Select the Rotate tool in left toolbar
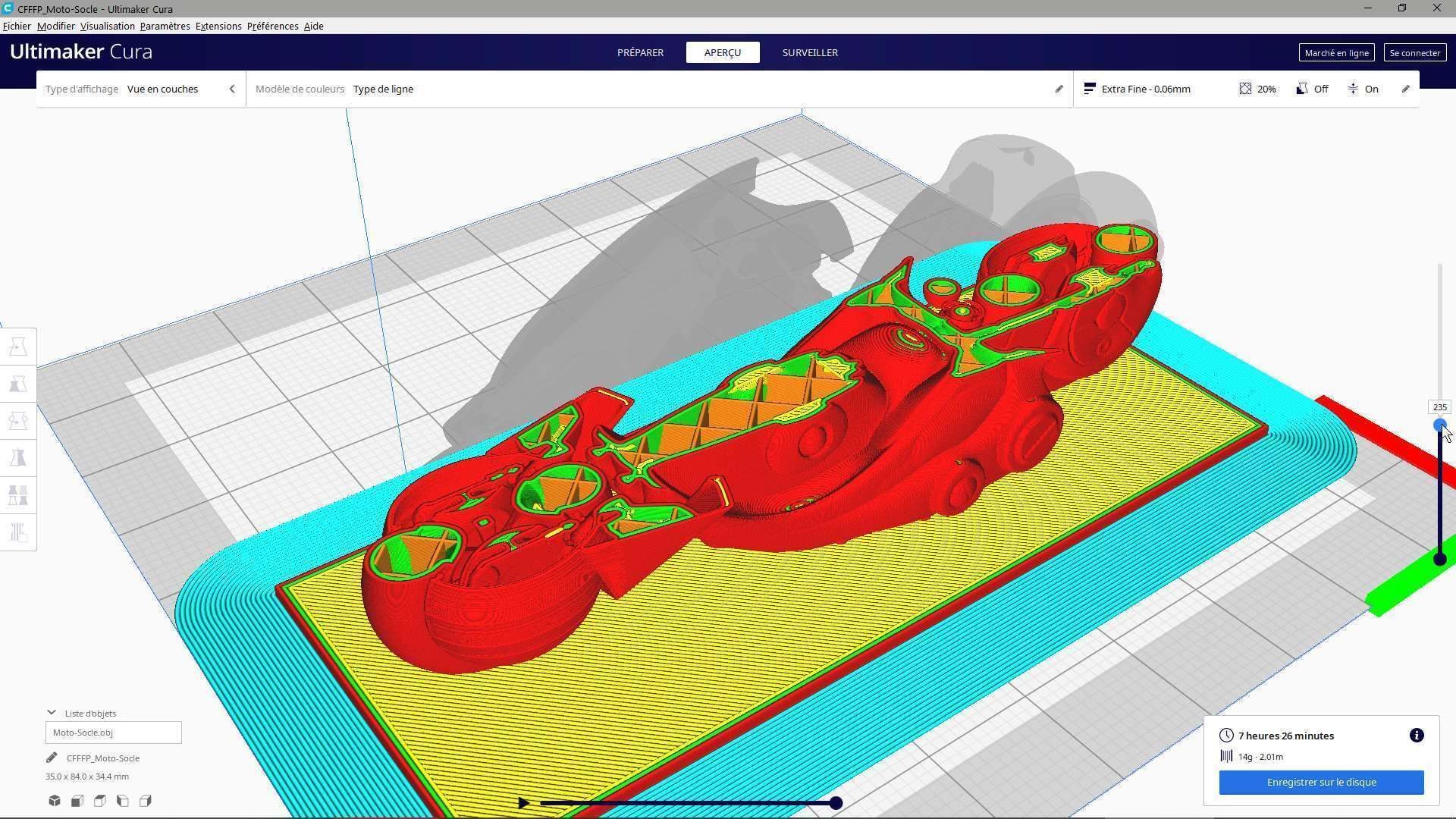Screen dimensions: 1456x819 (x=18, y=421)
